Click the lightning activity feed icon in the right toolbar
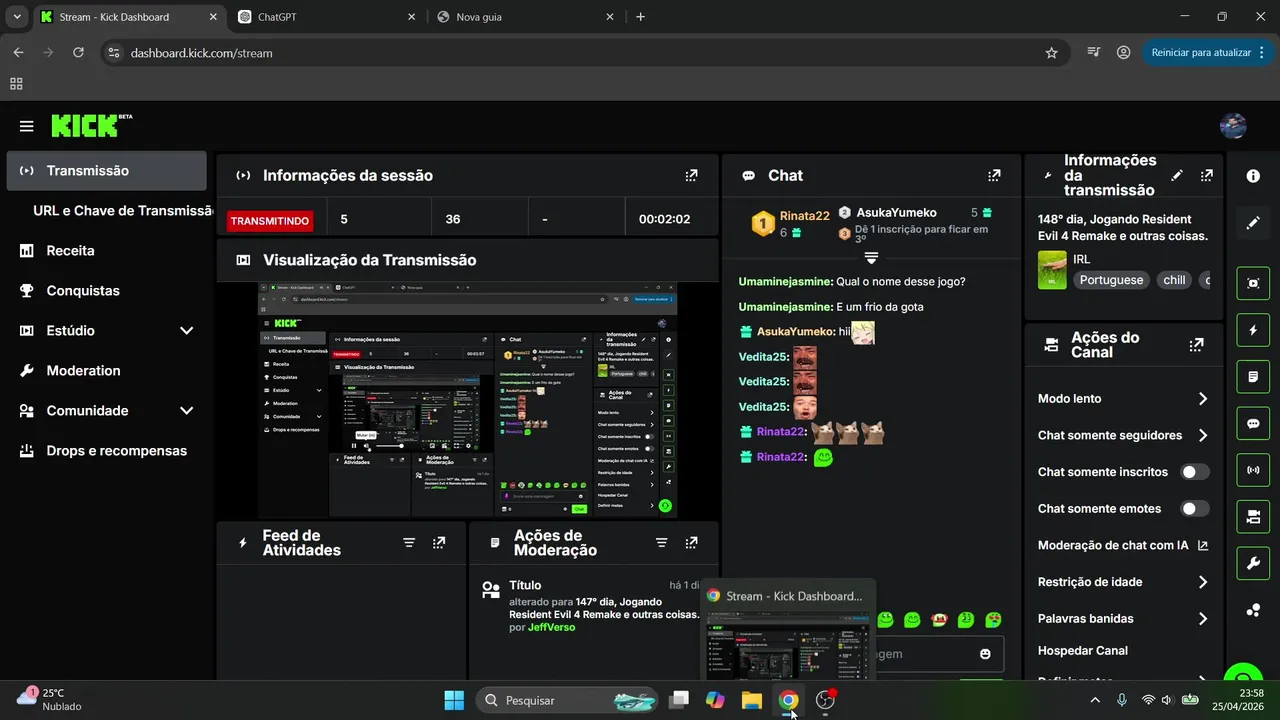Viewport: 1280px width, 720px height. (1253, 330)
